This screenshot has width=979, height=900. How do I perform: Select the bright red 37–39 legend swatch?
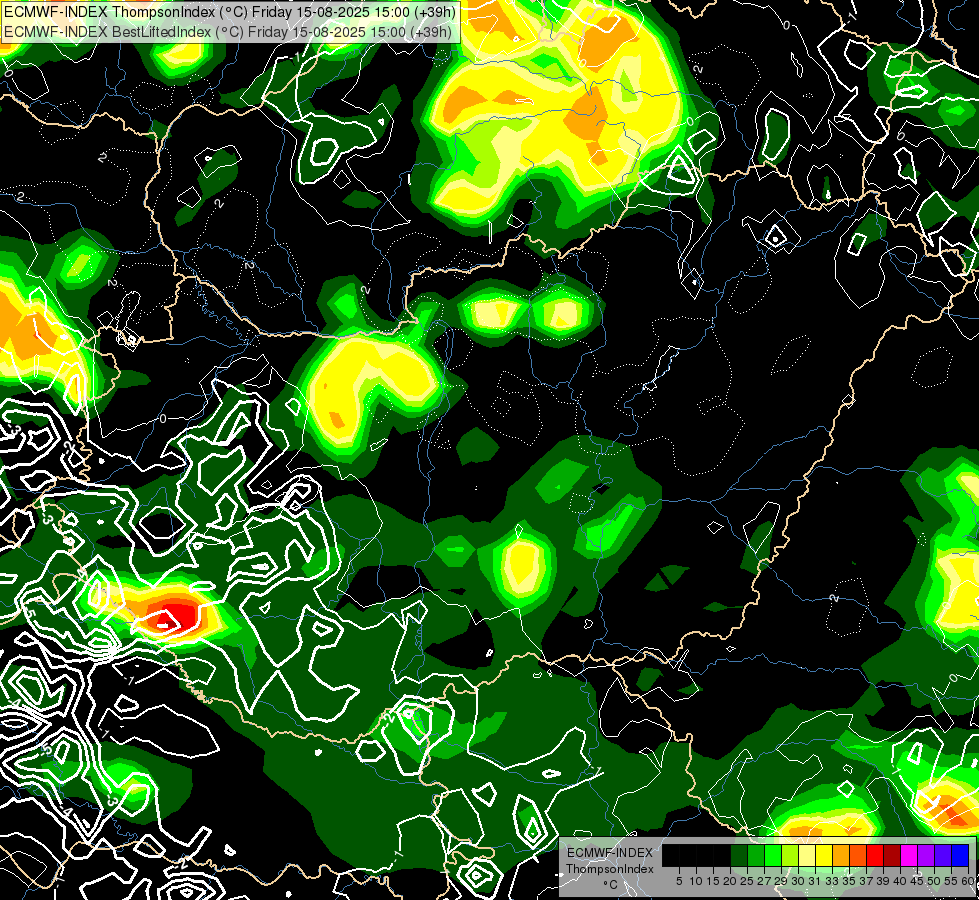[x=875, y=855]
